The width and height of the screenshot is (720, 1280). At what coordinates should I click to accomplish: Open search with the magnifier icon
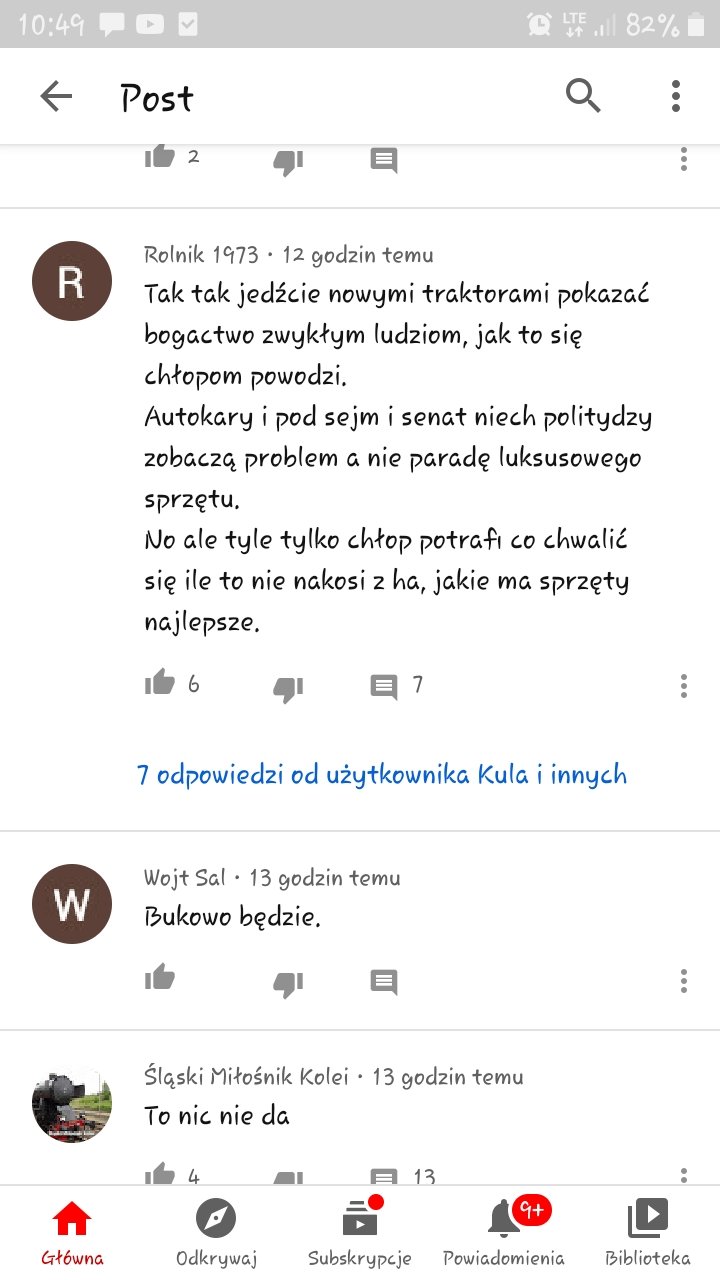[583, 96]
